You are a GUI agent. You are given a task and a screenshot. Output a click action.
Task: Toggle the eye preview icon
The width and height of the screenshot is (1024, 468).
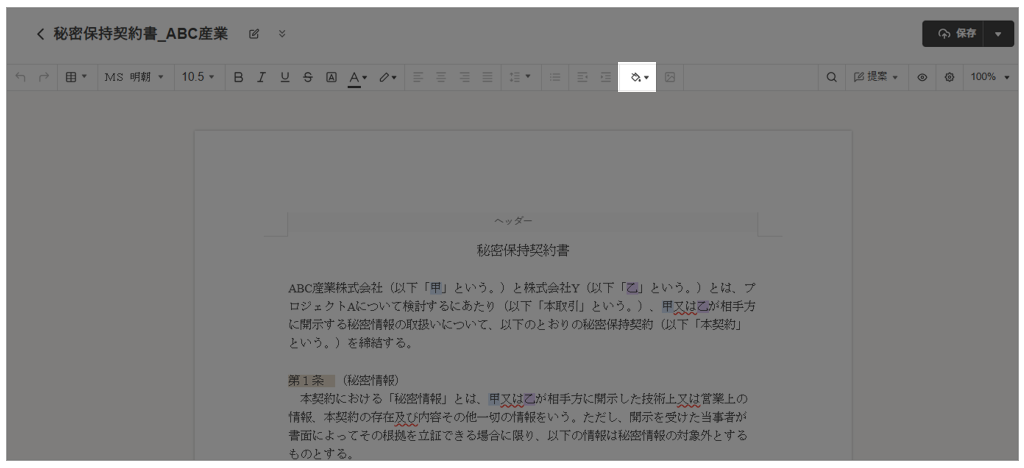[922, 77]
